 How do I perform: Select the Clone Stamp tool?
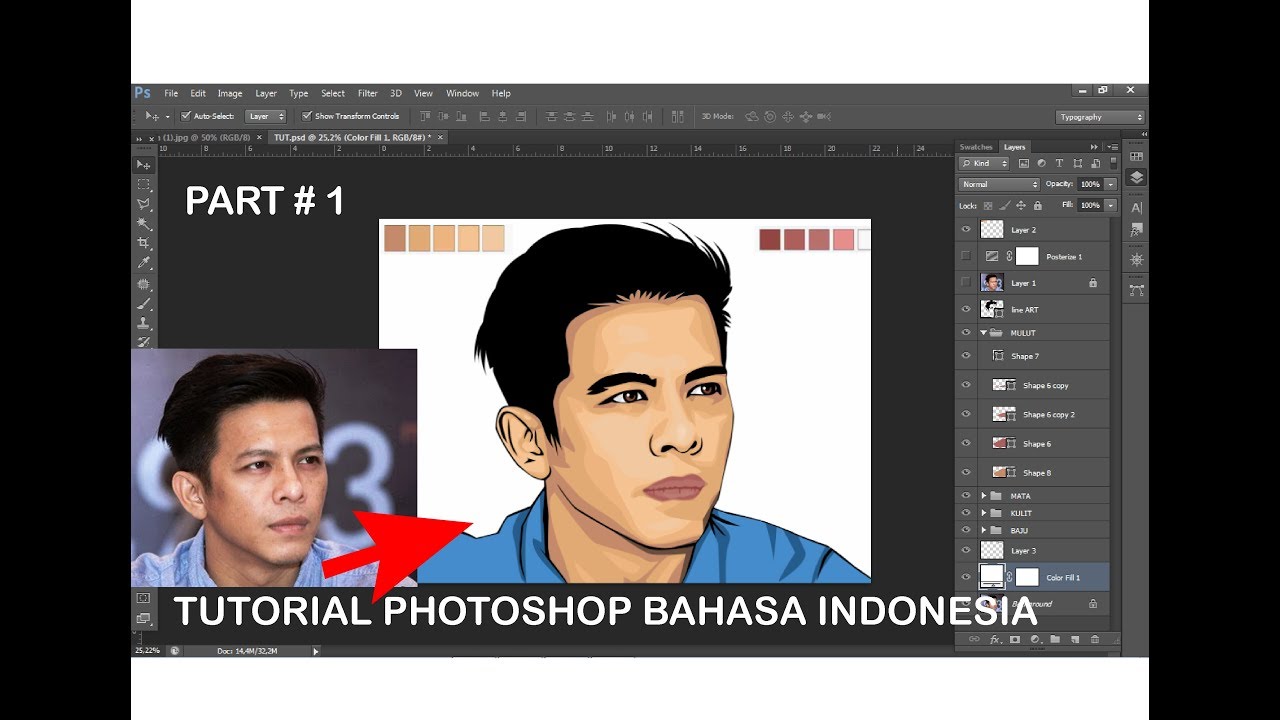(144, 324)
